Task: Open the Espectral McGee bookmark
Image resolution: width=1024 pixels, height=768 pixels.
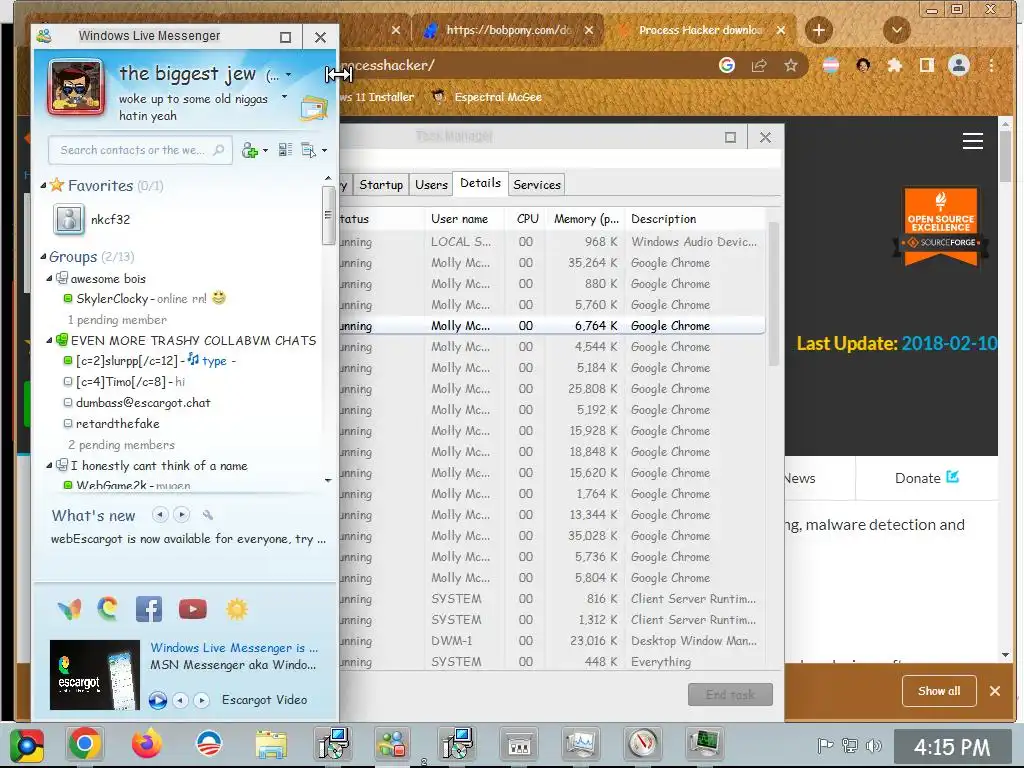Action: click(x=487, y=97)
